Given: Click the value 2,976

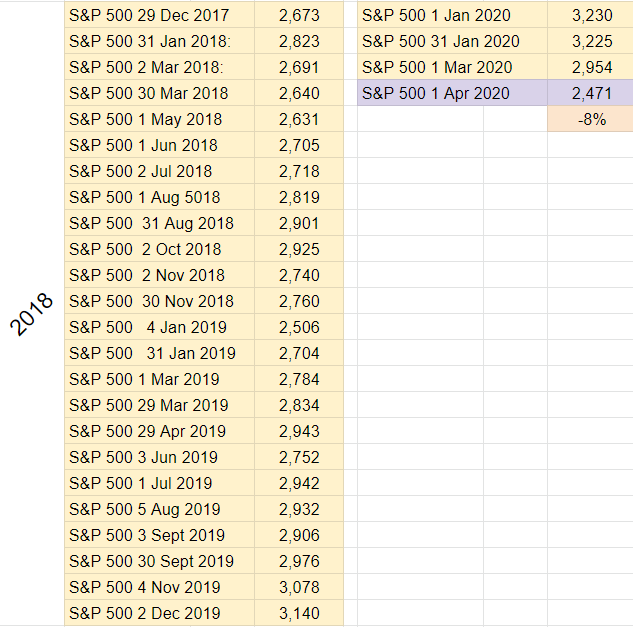Looking at the screenshot, I should 299,561.
